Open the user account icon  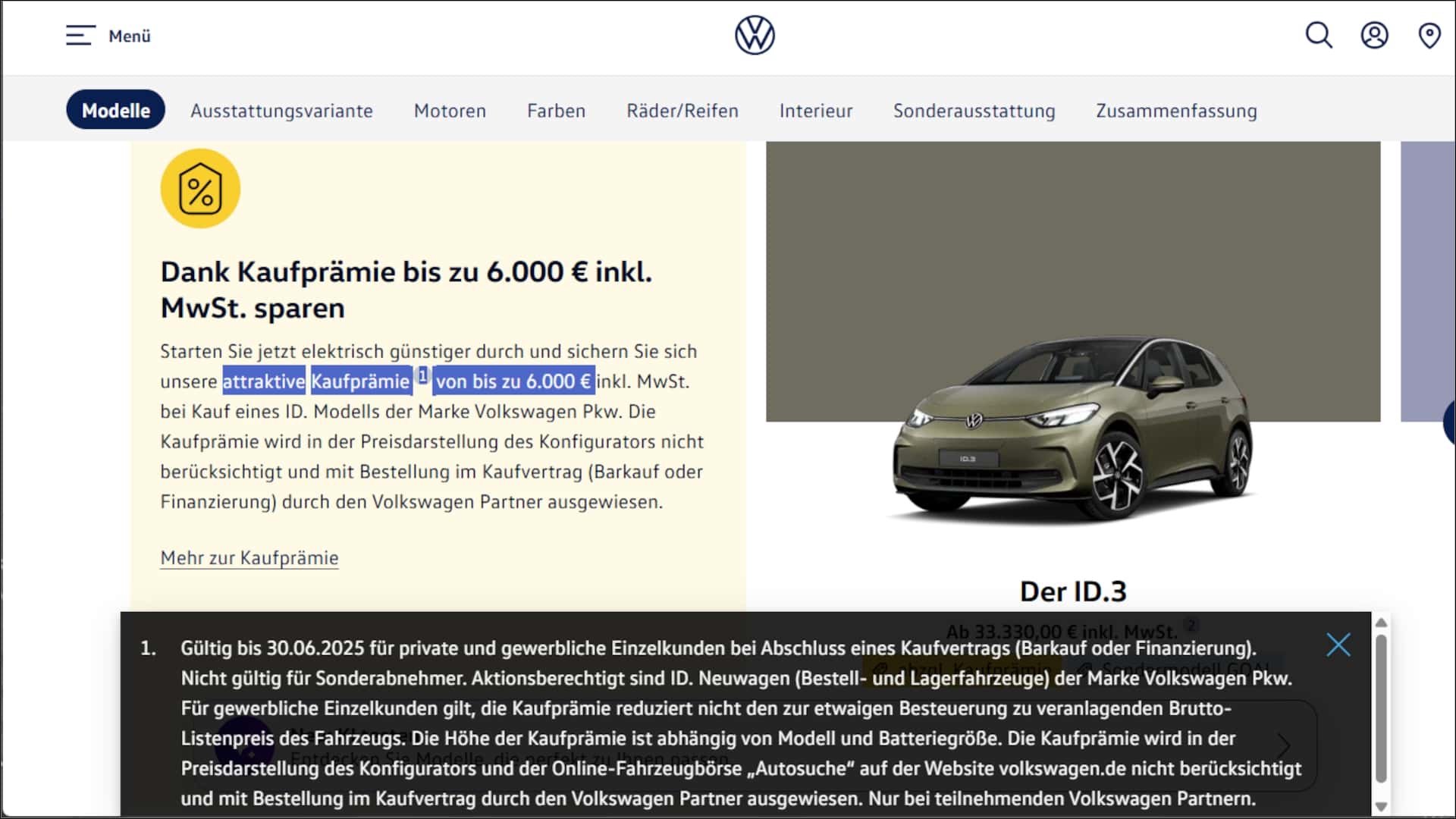1374,35
